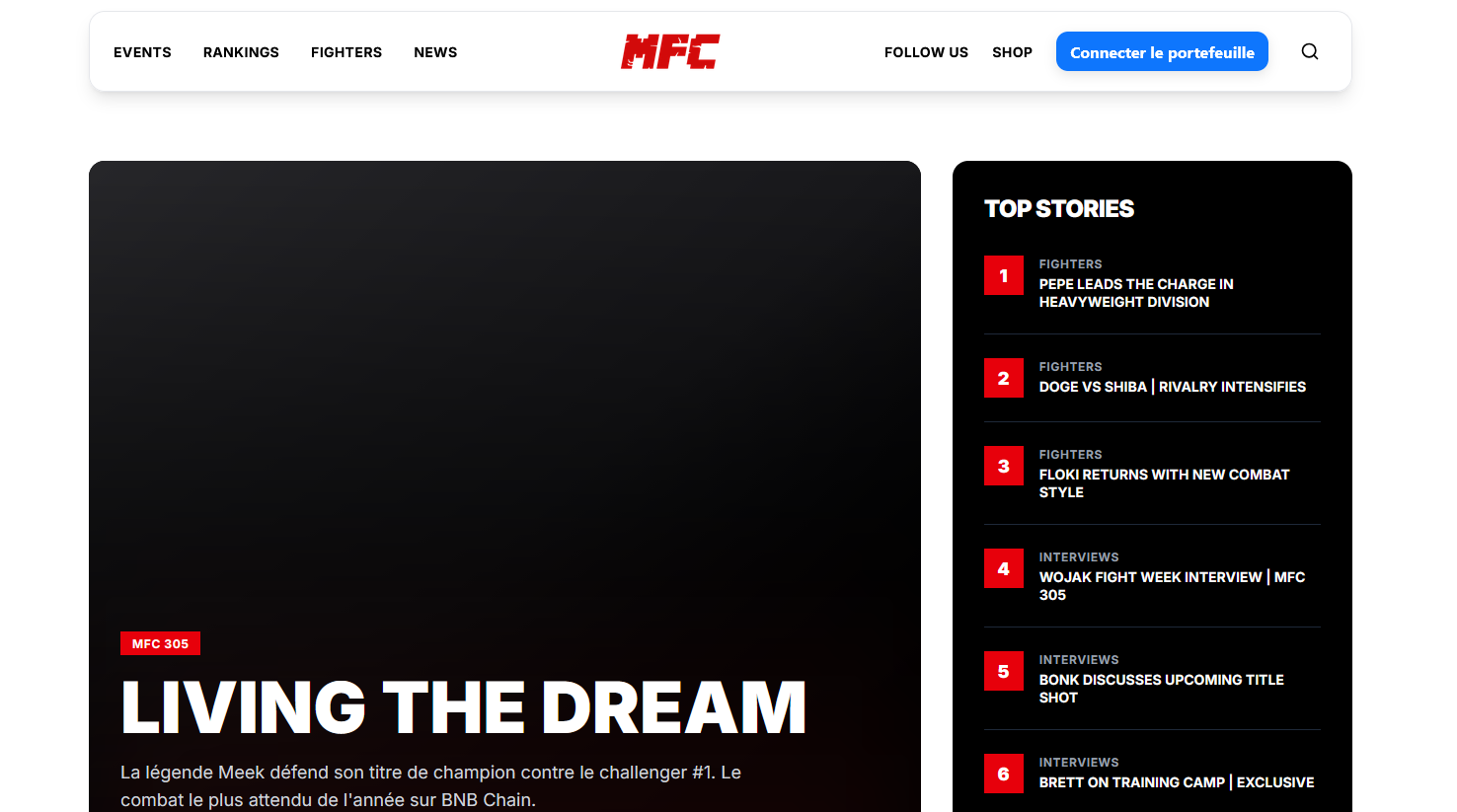This screenshot has height=812, width=1457.
Task: Go to the Rankings page
Action: pos(241,52)
